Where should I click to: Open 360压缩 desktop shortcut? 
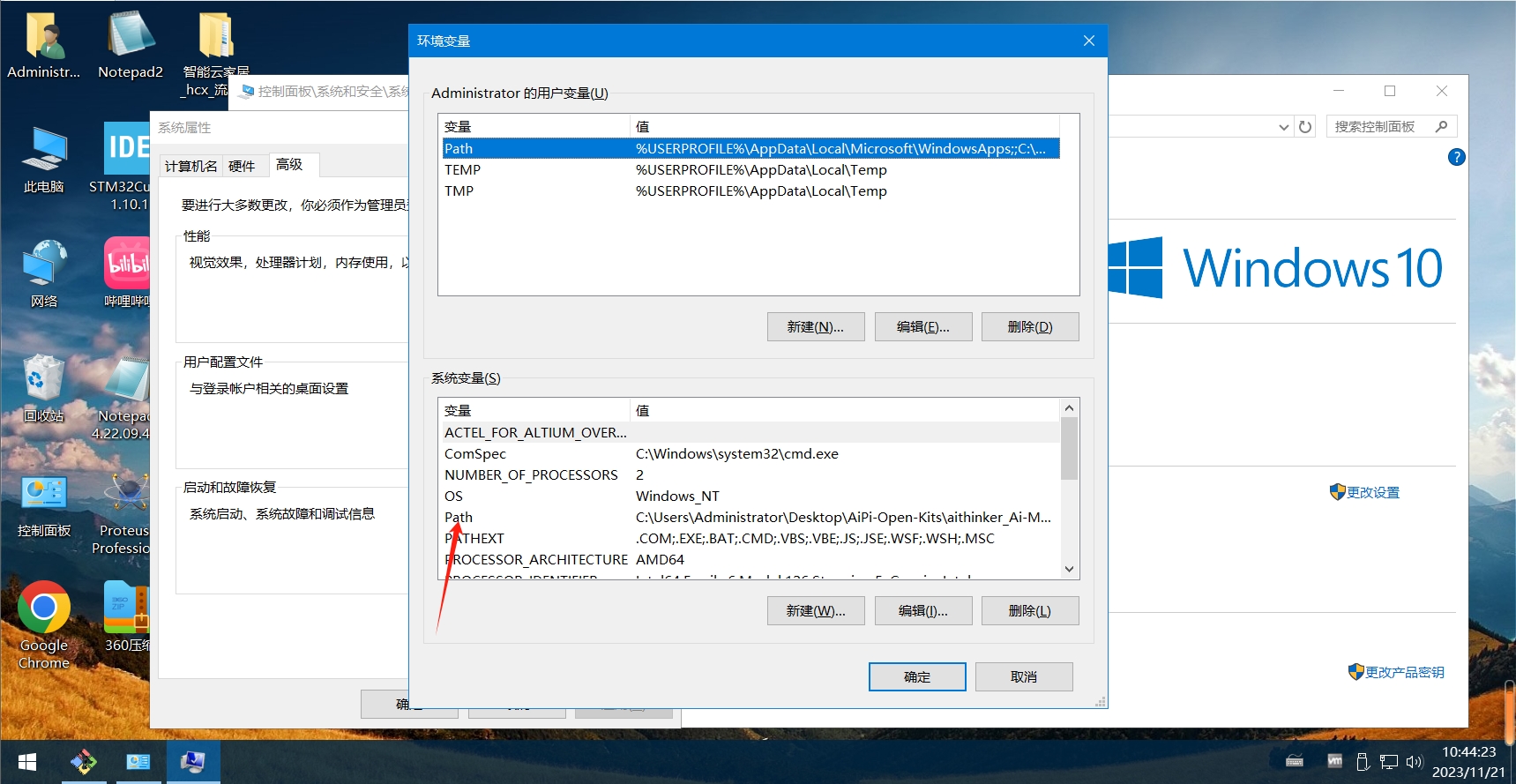click(x=126, y=617)
